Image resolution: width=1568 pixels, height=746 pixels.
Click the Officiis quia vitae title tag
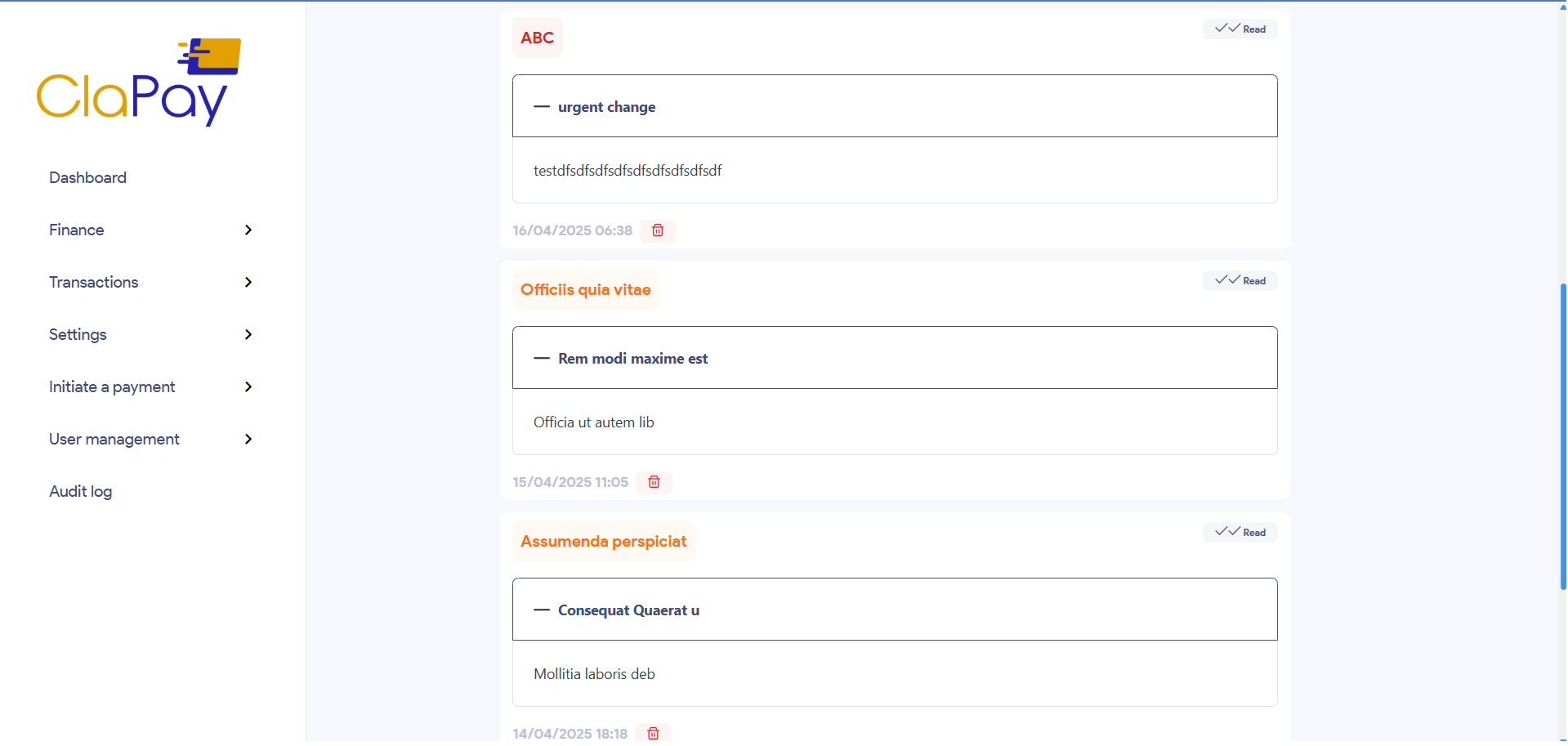click(x=585, y=290)
